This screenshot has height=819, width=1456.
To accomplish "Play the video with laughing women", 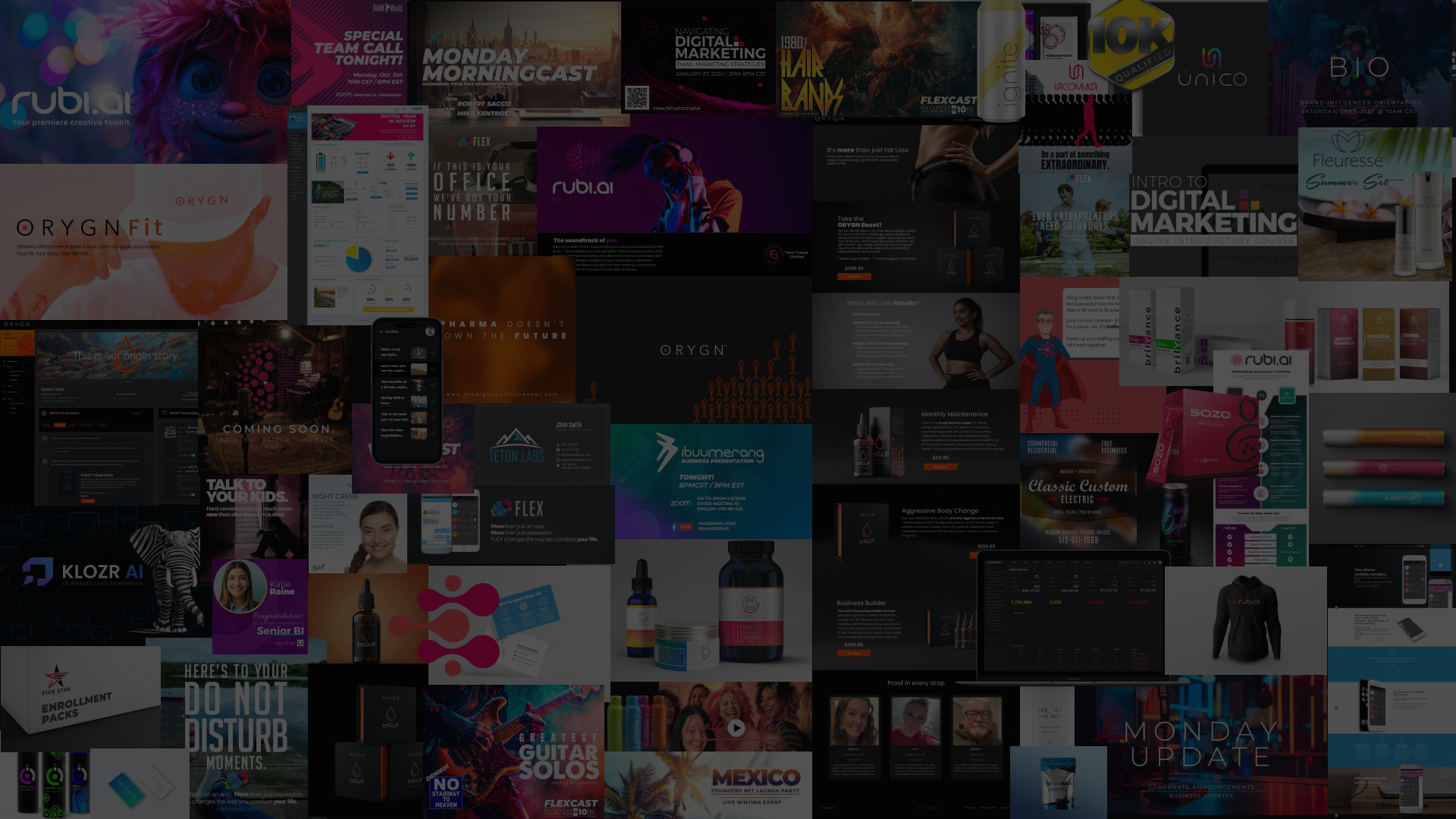I will 736,728.
